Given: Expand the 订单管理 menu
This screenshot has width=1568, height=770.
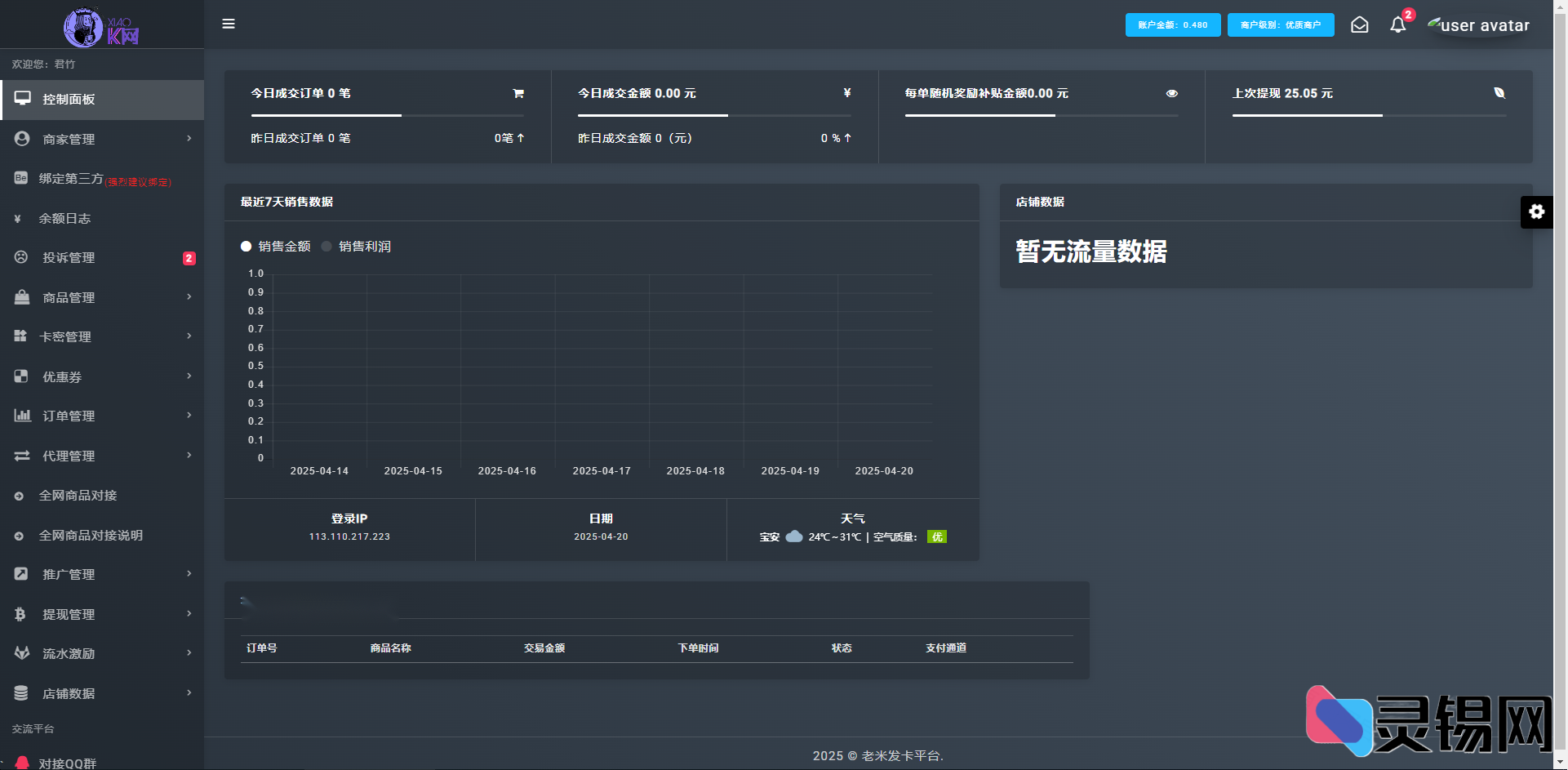Looking at the screenshot, I should coord(69,416).
